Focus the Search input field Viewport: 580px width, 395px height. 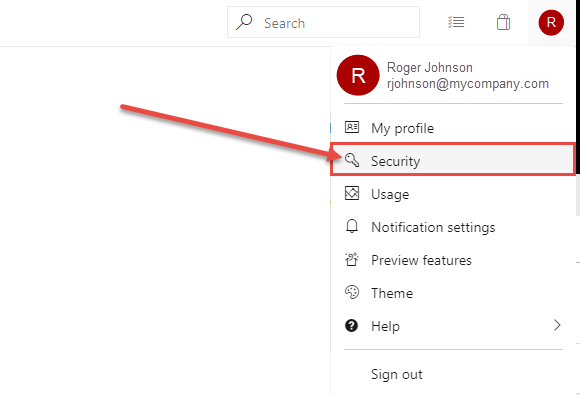pos(323,22)
